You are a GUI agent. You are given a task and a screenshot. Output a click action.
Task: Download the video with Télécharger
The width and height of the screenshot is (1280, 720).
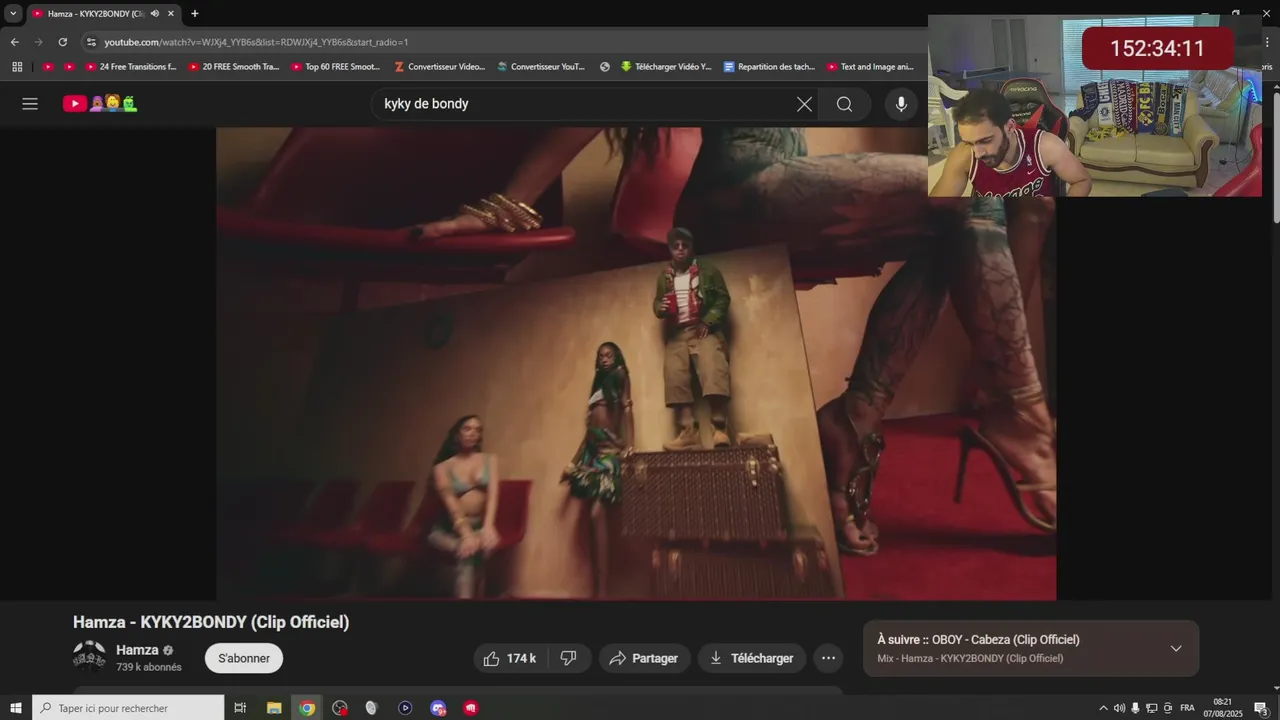tap(752, 658)
